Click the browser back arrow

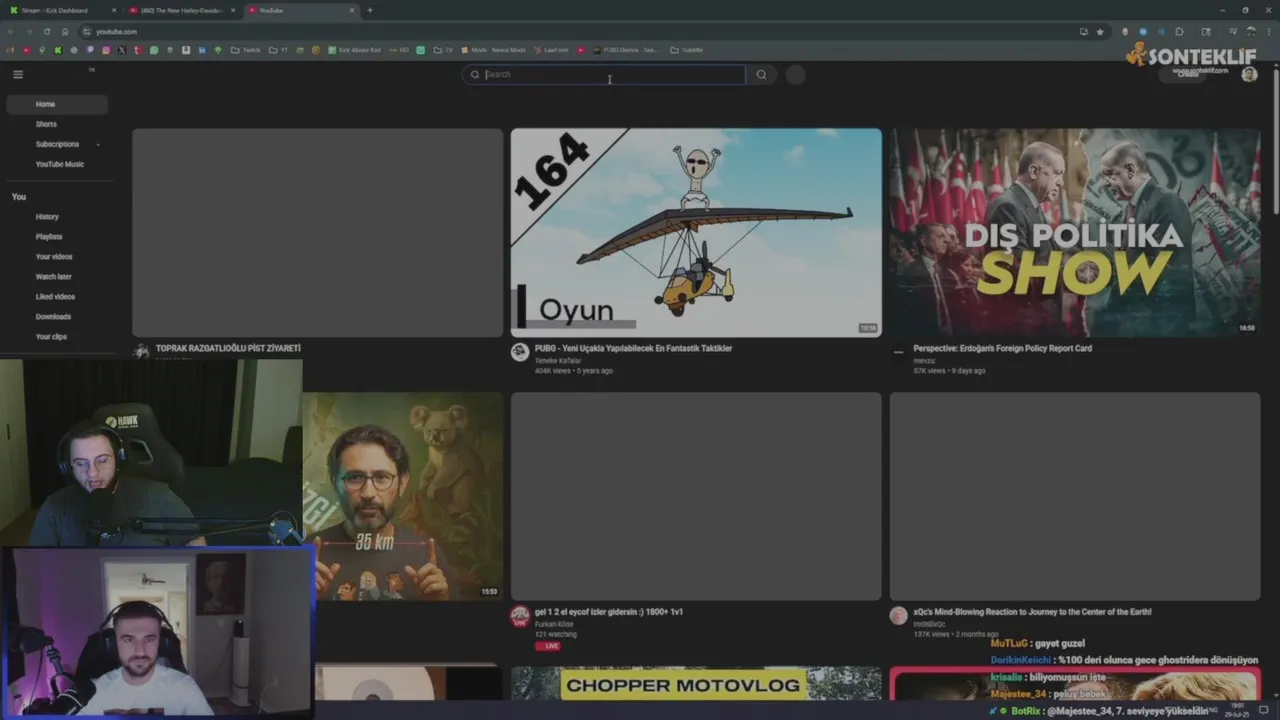(x=11, y=32)
